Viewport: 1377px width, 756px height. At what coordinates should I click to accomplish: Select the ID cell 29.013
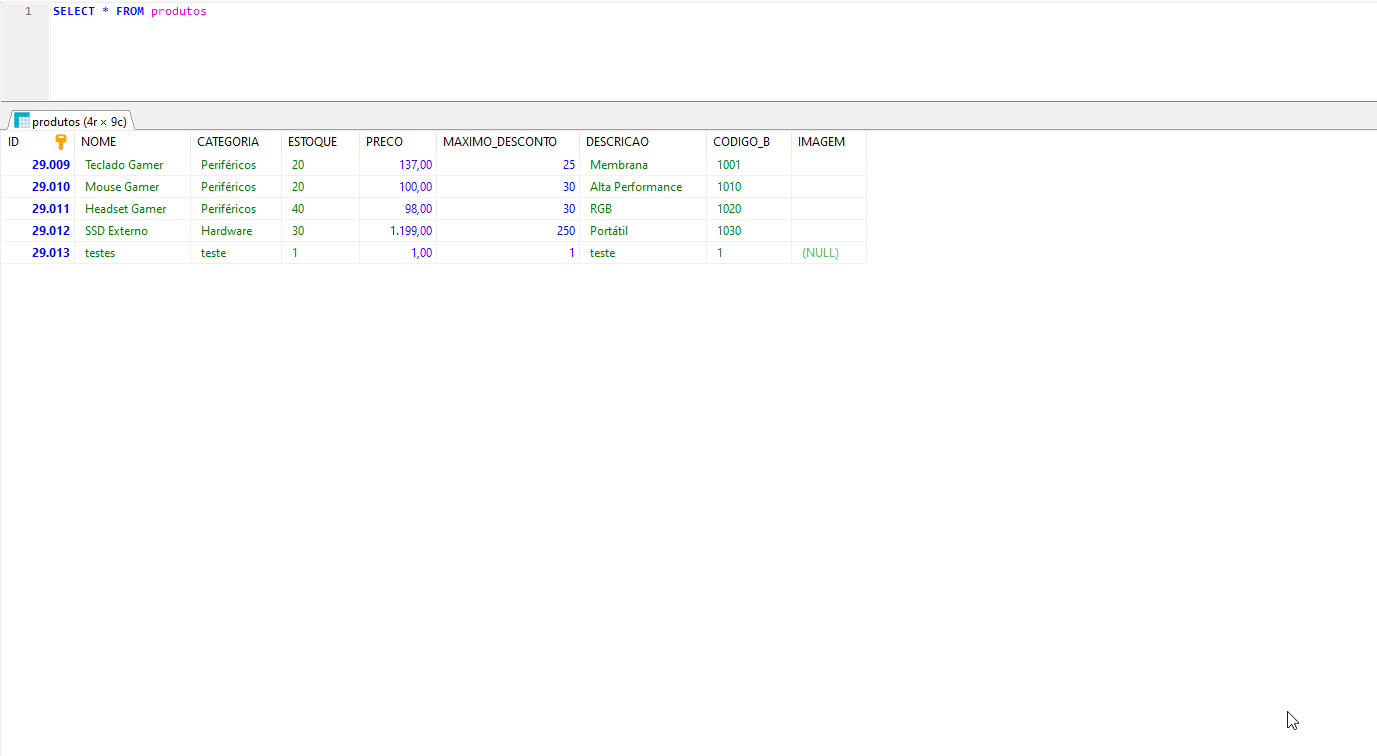38,253
